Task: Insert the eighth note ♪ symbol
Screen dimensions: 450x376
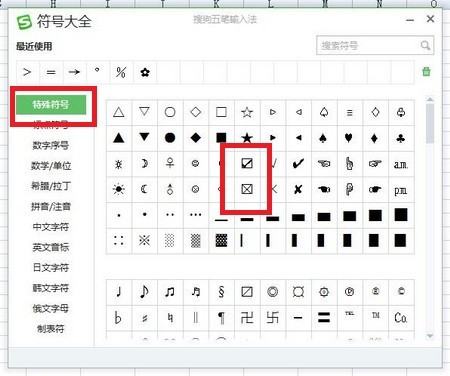Action: tap(144, 292)
